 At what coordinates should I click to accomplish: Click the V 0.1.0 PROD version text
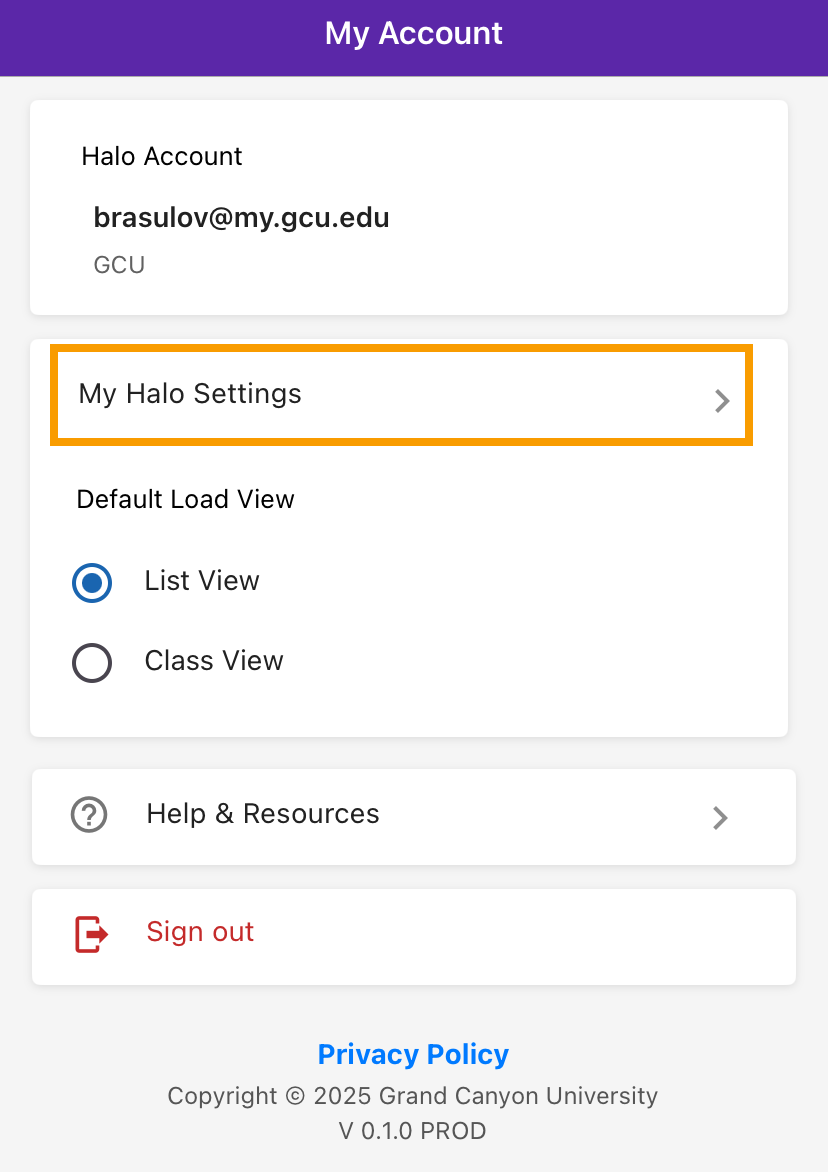pyautogui.click(x=413, y=1131)
